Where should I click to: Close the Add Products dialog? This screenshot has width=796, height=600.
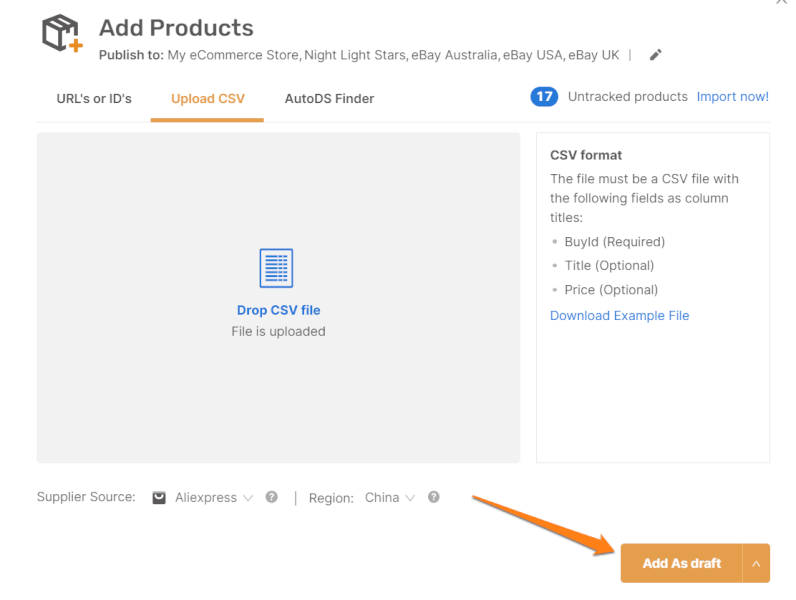781,3
